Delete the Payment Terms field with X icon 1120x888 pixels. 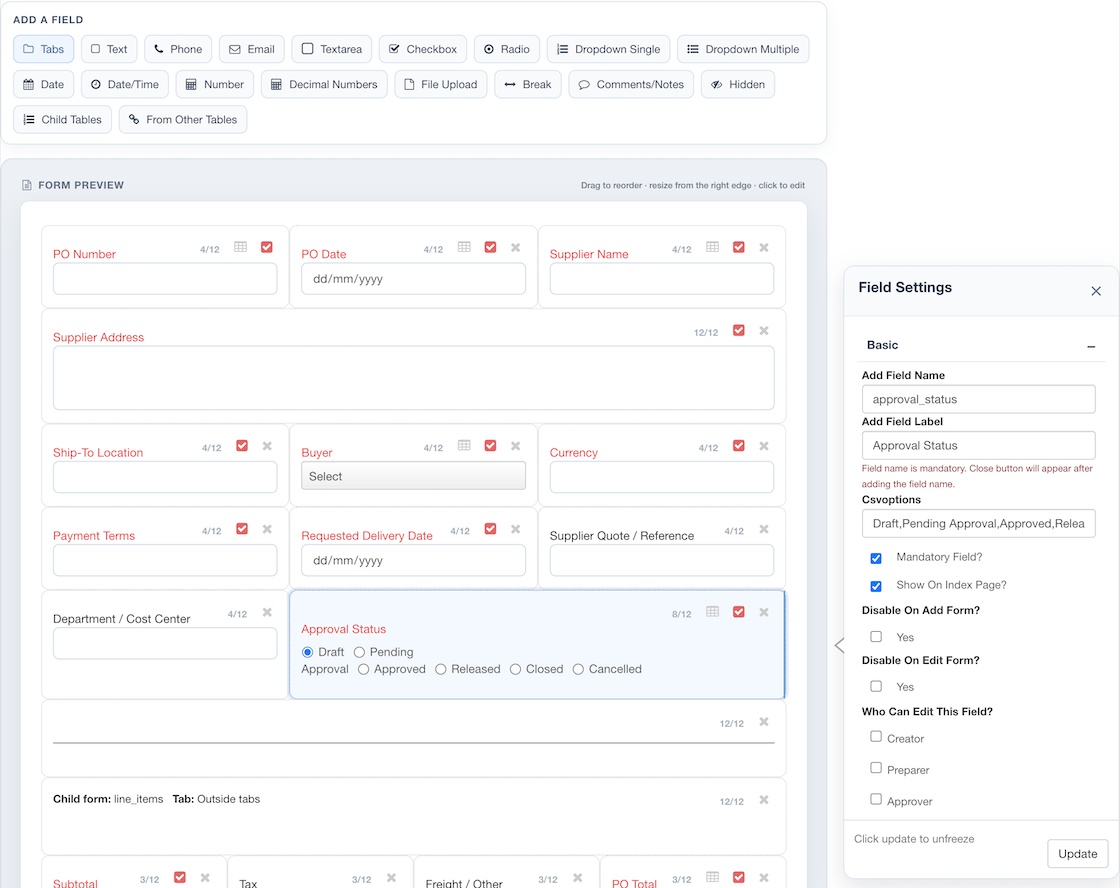click(267, 529)
